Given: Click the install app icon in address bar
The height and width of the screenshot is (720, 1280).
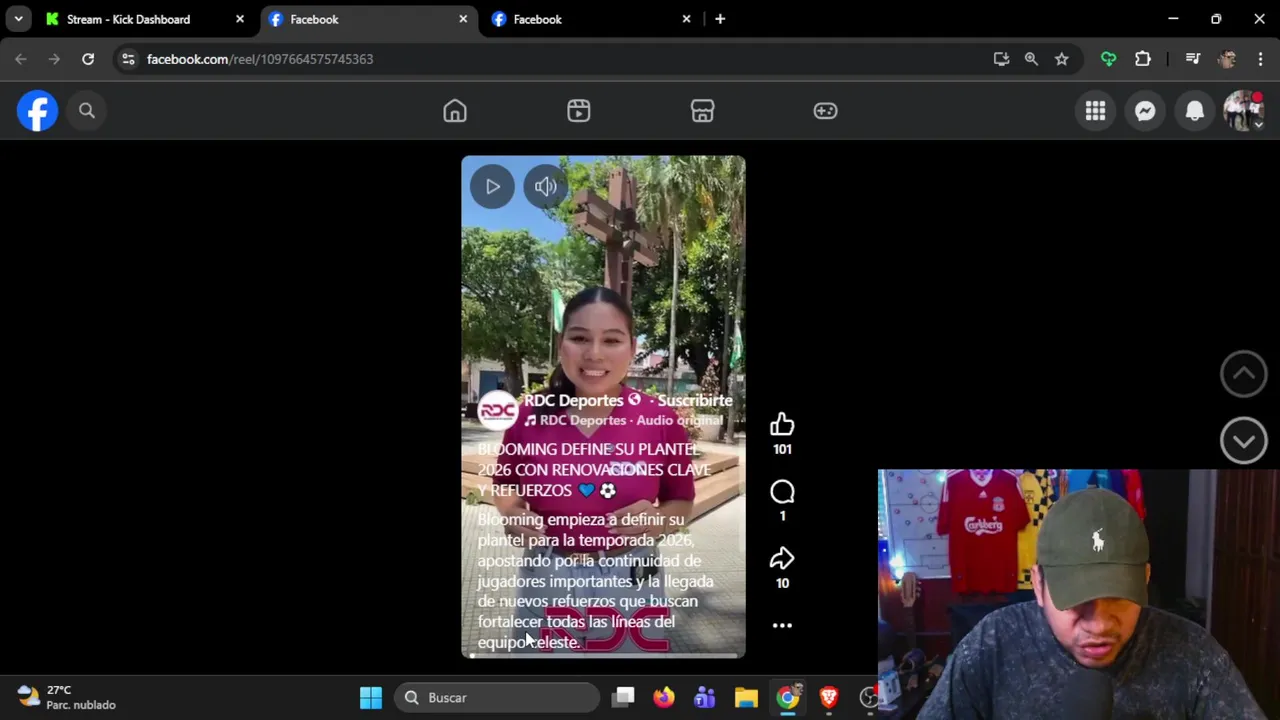Looking at the screenshot, I should pos(1001,59).
